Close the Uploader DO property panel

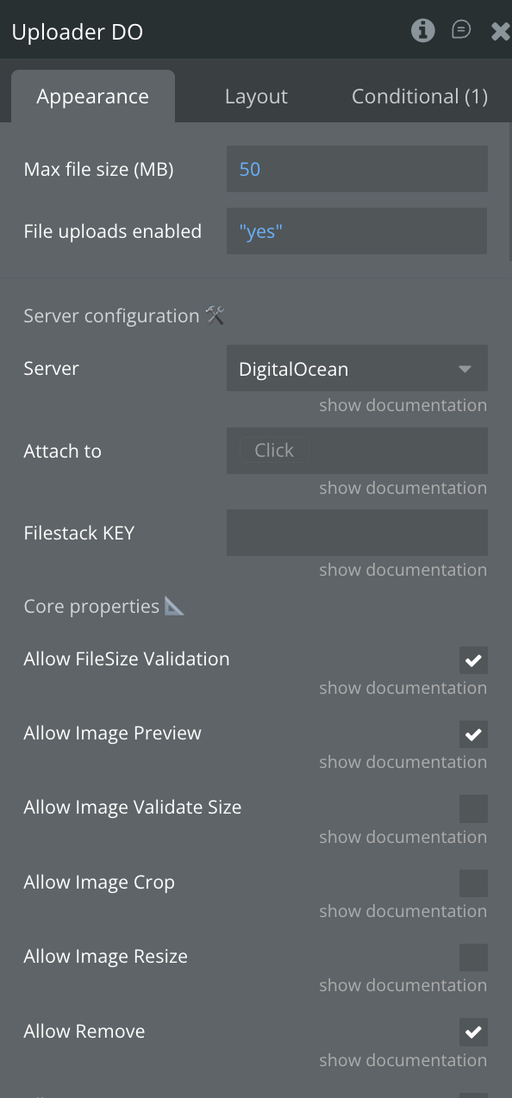point(500,31)
